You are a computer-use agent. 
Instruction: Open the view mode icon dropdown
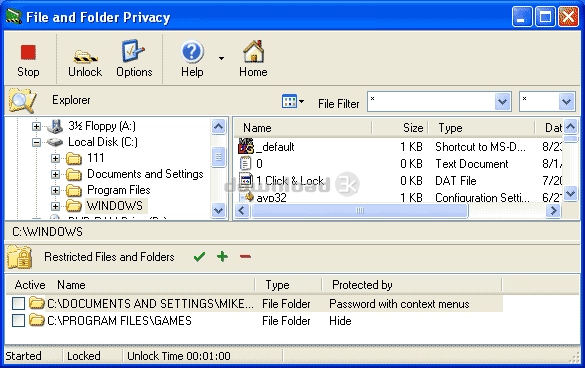pyautogui.click(x=293, y=101)
